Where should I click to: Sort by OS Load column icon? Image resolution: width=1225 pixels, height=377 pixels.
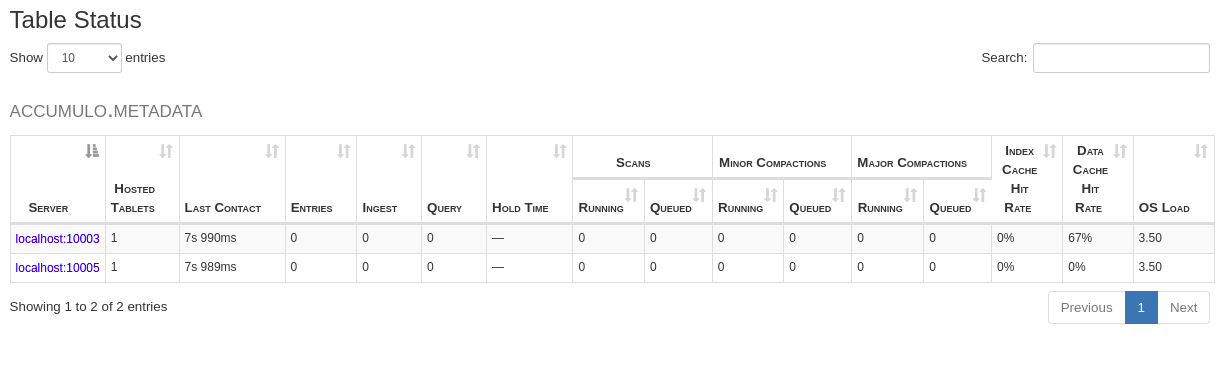[1201, 151]
